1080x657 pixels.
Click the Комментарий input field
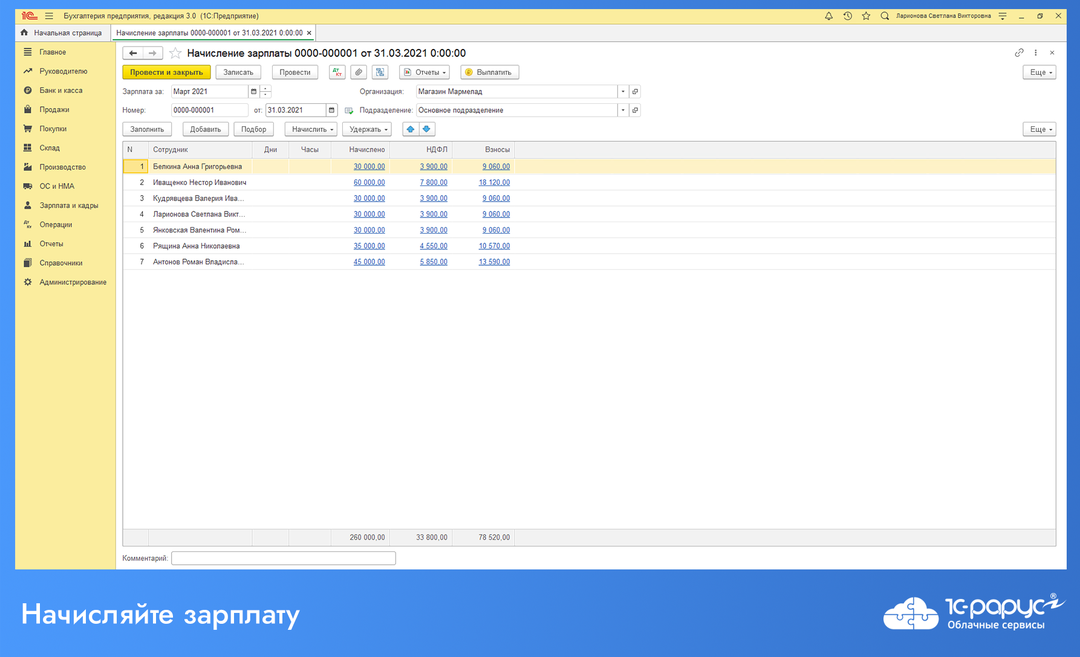click(x=283, y=558)
